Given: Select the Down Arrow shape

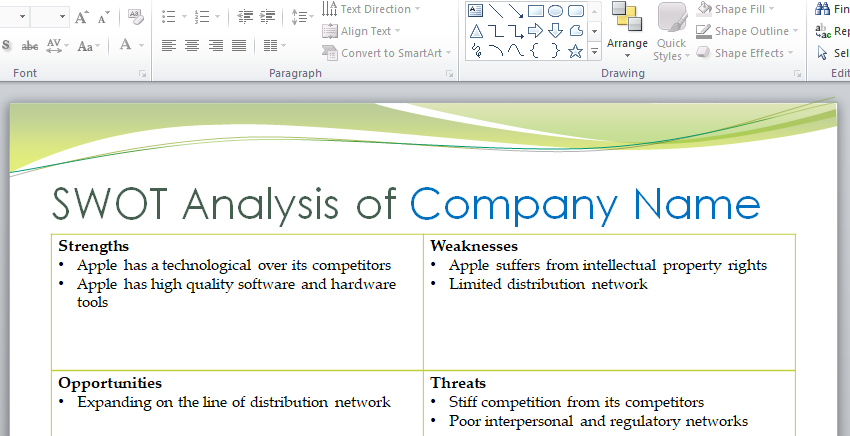Looking at the screenshot, I should point(555,31).
